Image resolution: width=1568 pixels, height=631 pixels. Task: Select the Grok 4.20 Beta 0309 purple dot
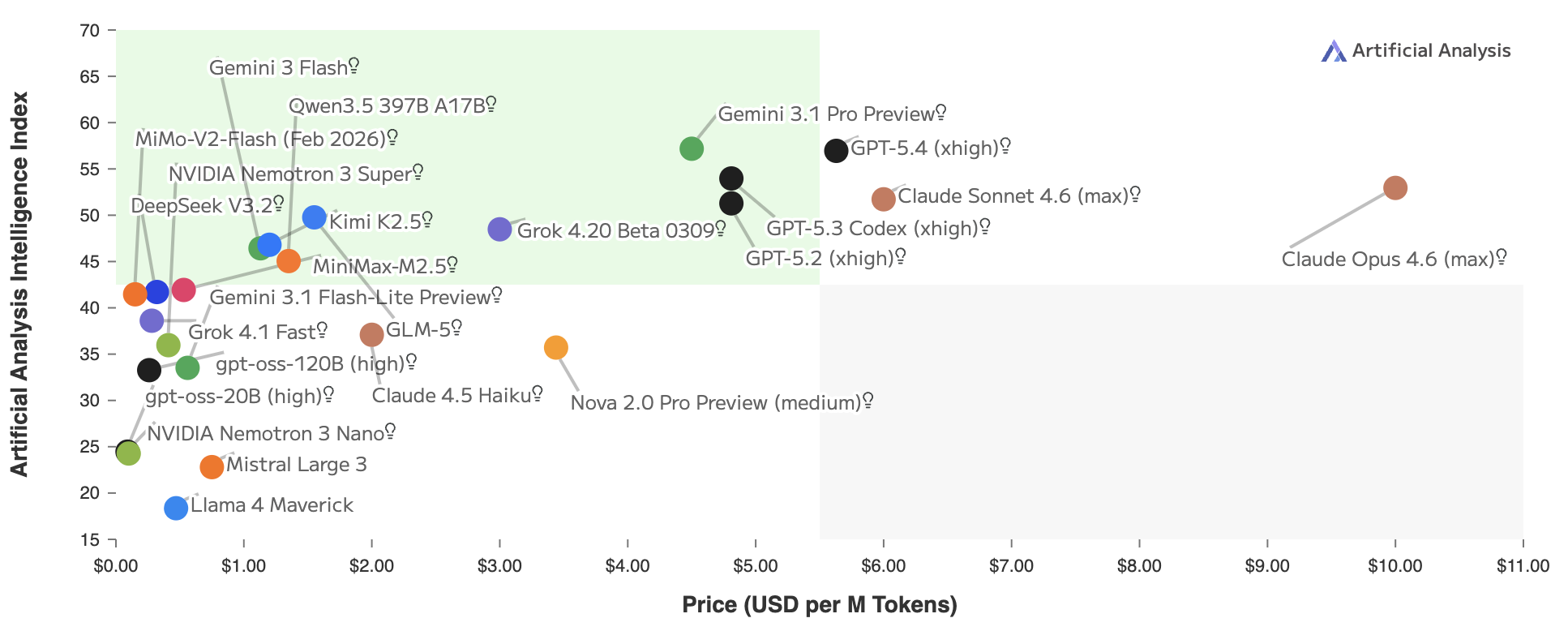coord(499,230)
